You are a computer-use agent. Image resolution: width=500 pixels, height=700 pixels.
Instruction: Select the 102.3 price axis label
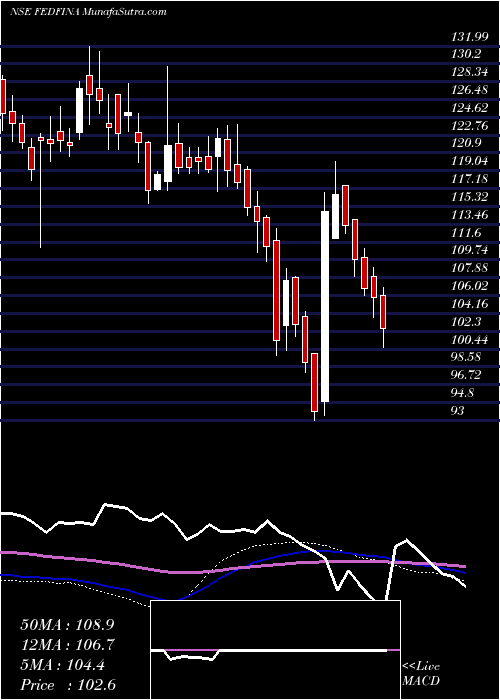coord(467,321)
